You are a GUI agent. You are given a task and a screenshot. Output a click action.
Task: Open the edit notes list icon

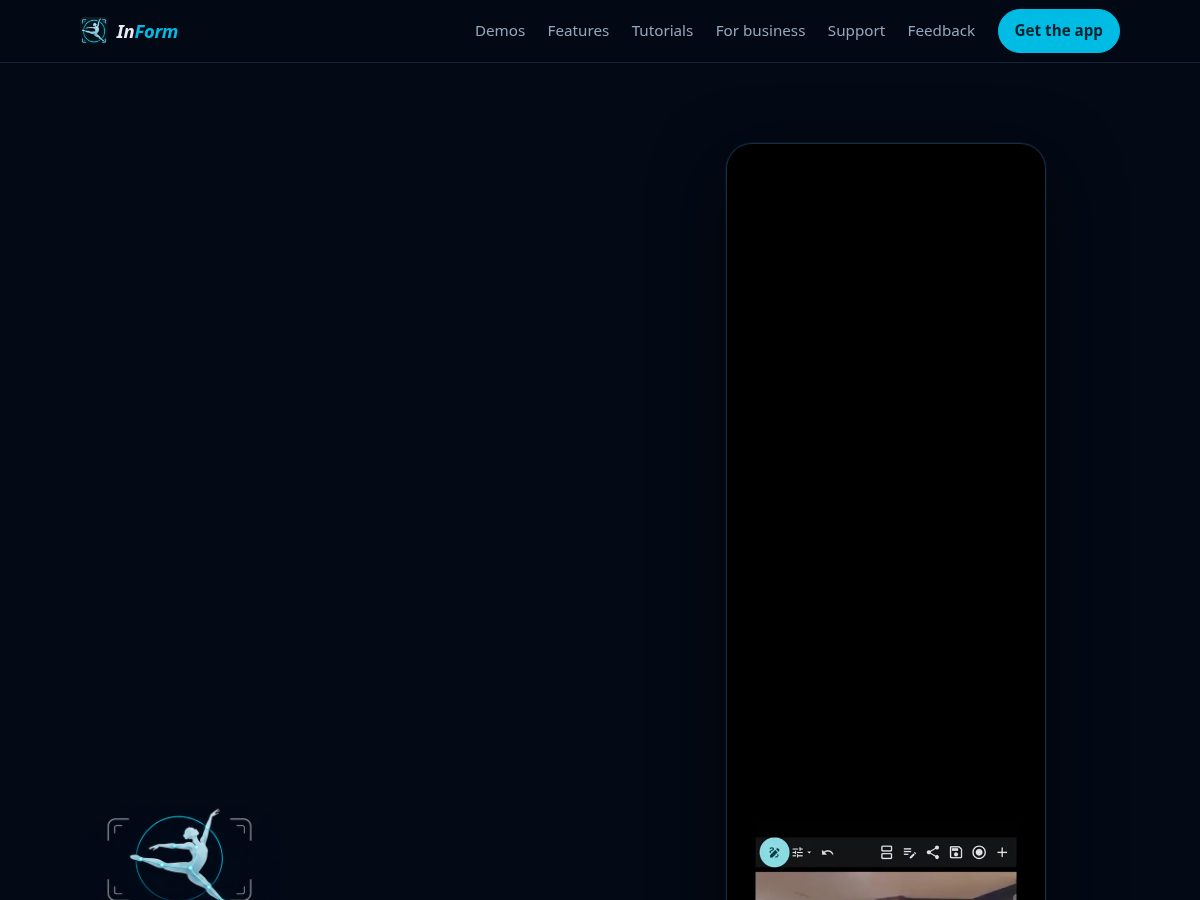point(909,852)
